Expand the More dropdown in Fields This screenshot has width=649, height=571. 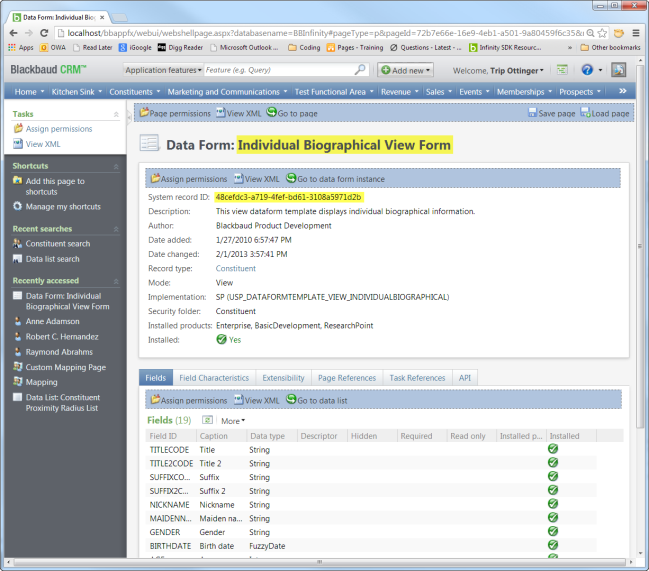[x=233, y=421]
